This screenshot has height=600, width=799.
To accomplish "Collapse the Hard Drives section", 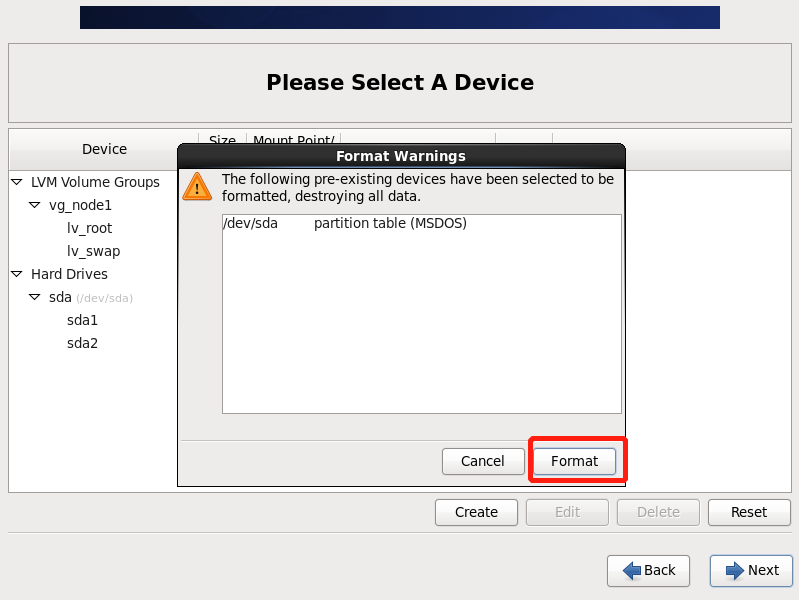I will point(17,274).
